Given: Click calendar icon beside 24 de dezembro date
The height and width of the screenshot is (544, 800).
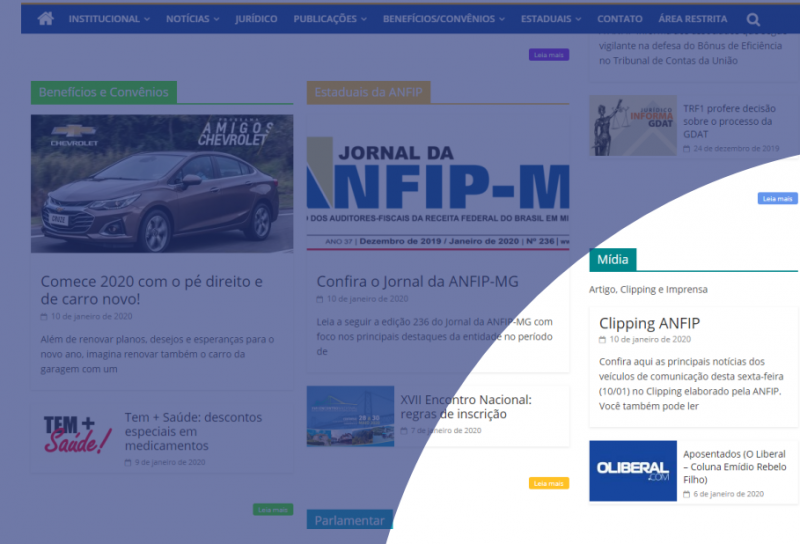Looking at the screenshot, I should [x=687, y=149].
